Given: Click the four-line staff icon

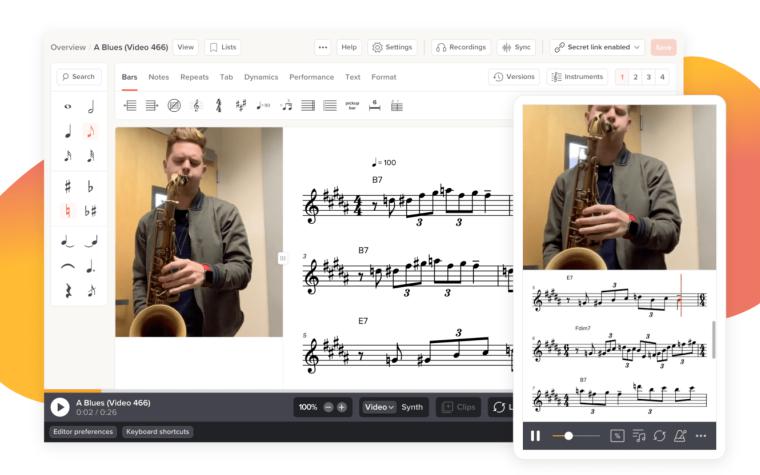Looking at the screenshot, I should tap(330, 105).
